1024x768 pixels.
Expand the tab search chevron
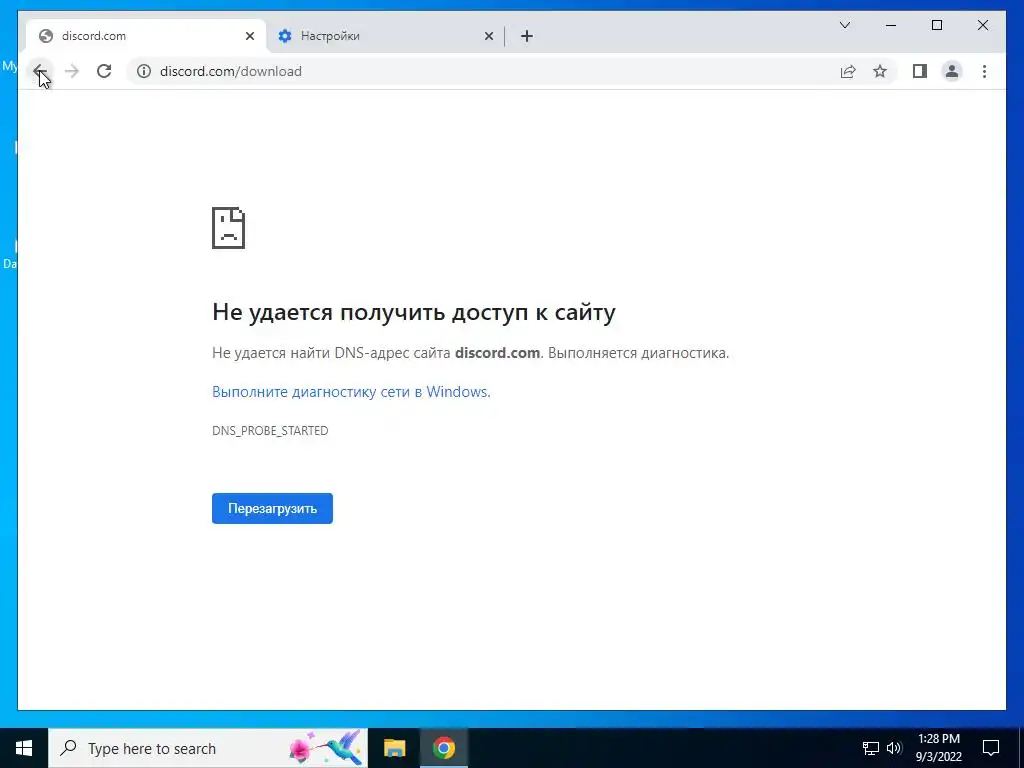[844, 25]
